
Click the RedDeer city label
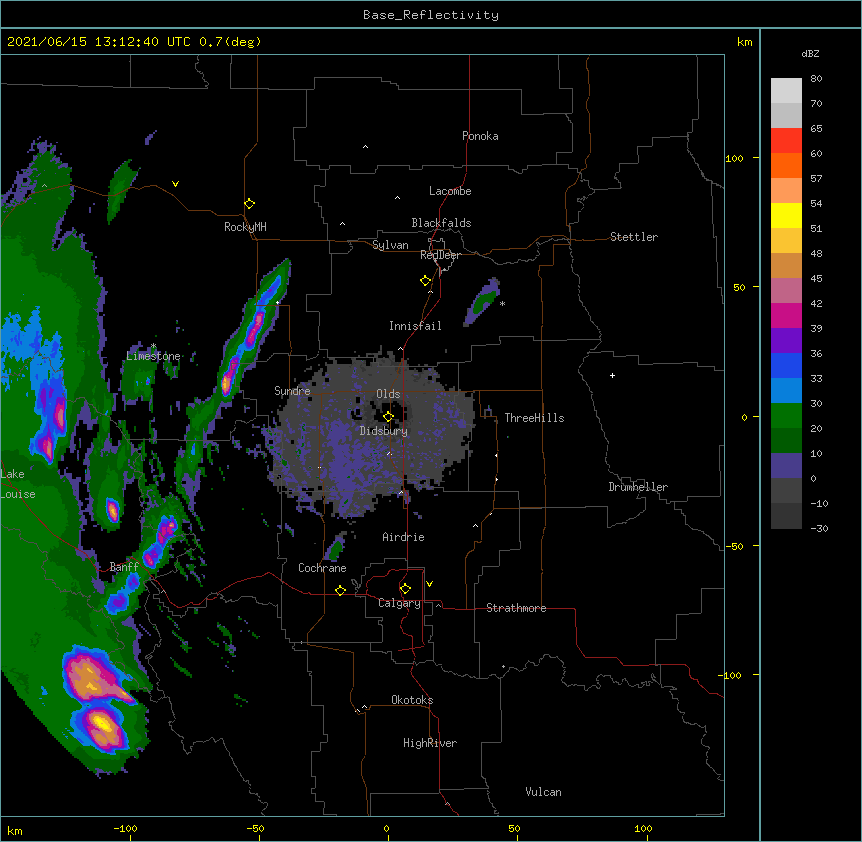(440, 255)
